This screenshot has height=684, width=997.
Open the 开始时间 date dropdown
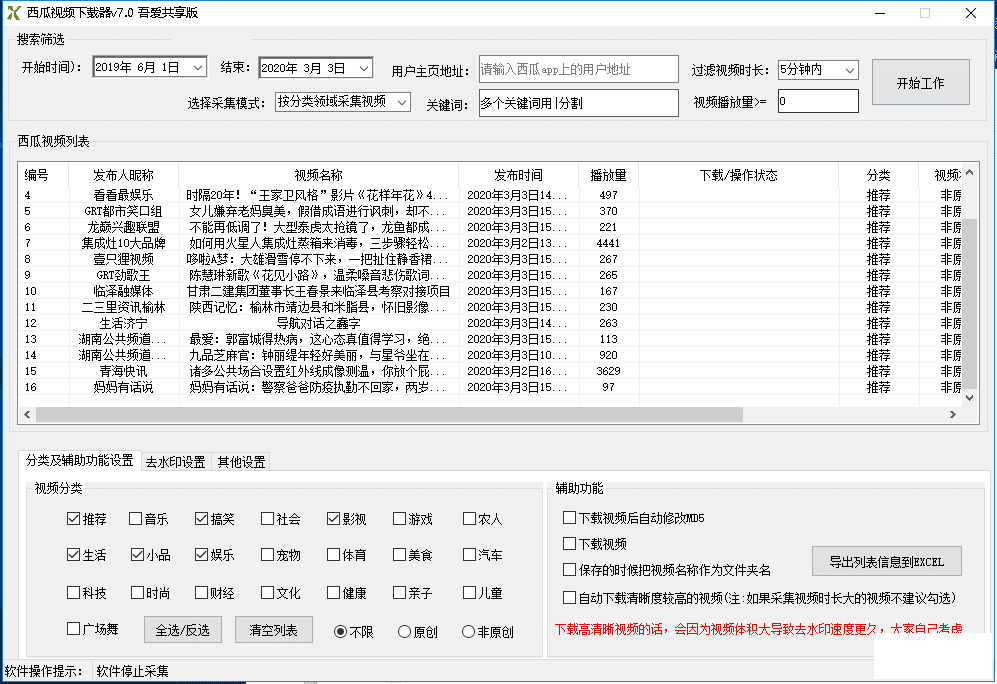[198, 67]
